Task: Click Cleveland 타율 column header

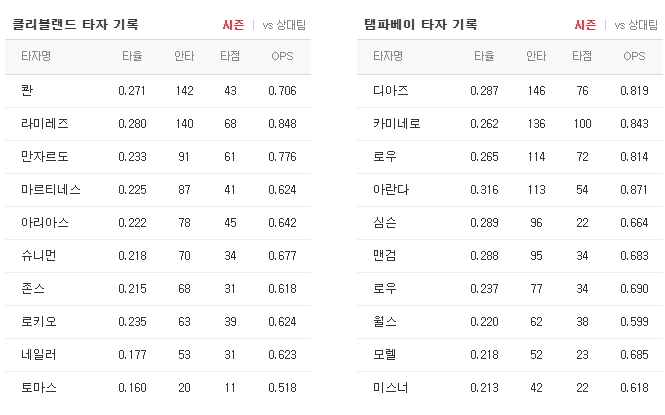Action: point(132,56)
